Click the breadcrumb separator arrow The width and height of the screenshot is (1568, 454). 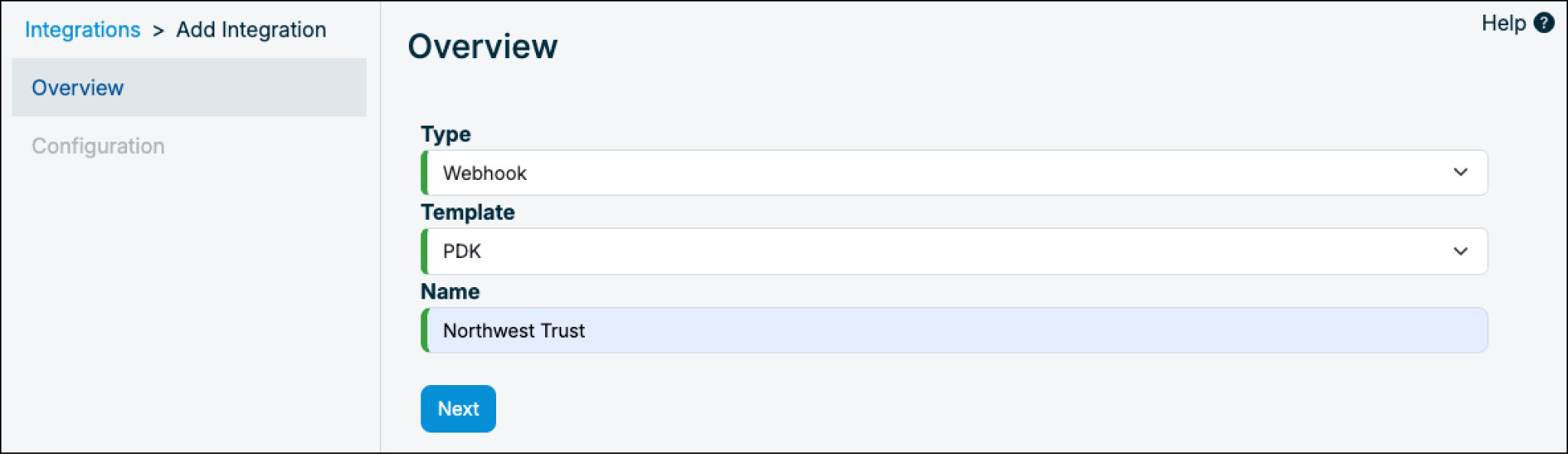(x=158, y=31)
